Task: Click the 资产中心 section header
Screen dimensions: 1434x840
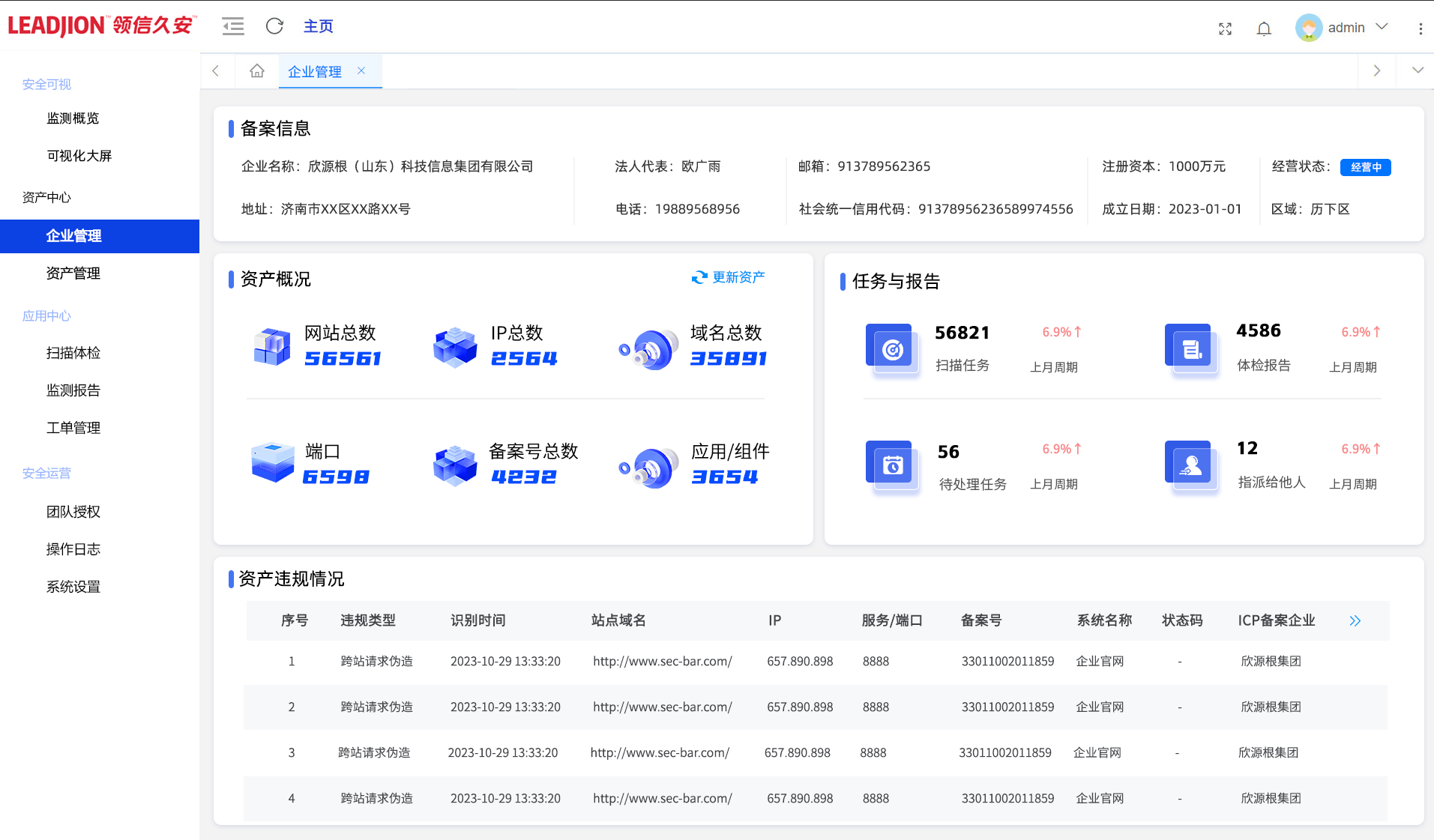Action: click(x=46, y=198)
